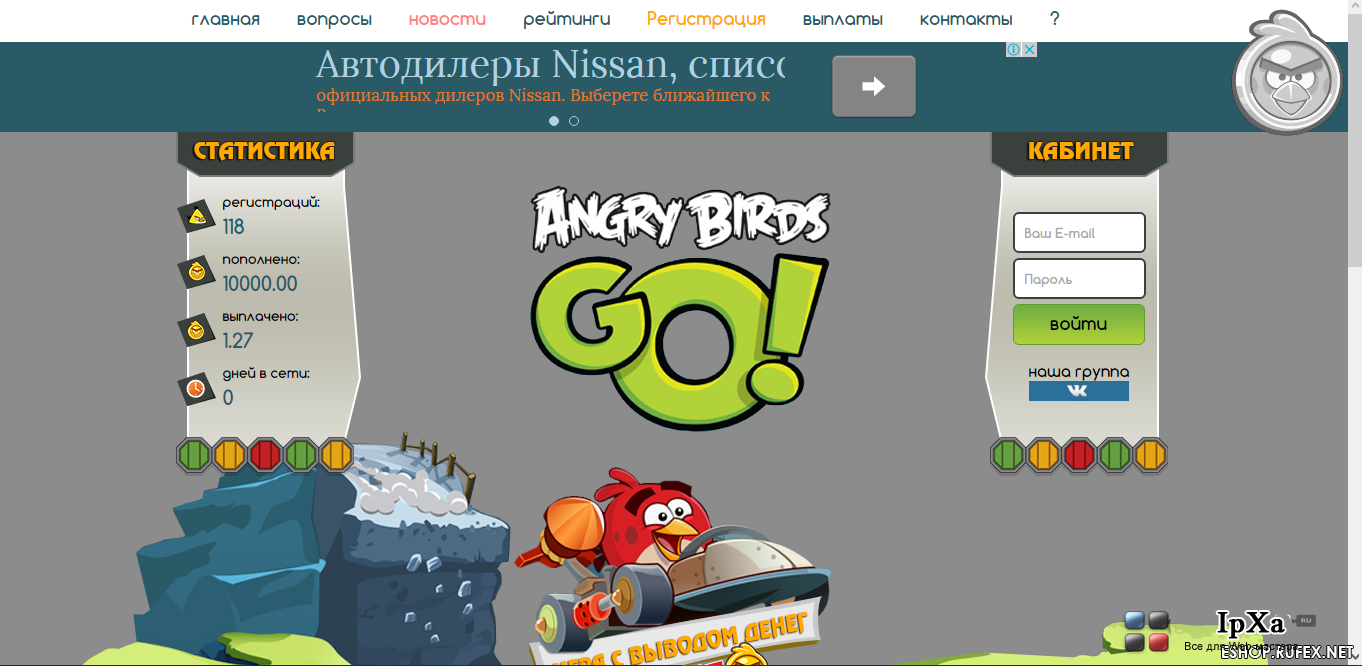Image resolution: width=1362 pixels, height=666 pixels.
Task: Select the first ad carousel dot
Action: [x=554, y=121]
